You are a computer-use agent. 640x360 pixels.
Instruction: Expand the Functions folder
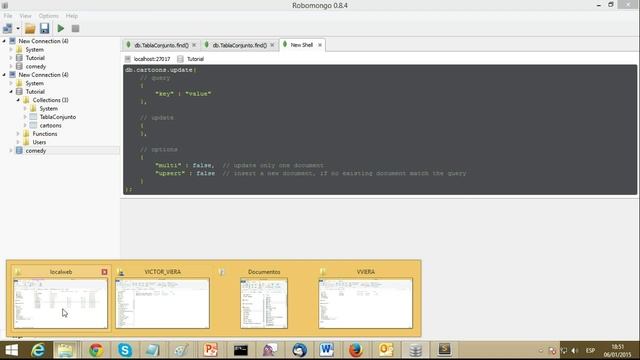[x=18, y=134]
